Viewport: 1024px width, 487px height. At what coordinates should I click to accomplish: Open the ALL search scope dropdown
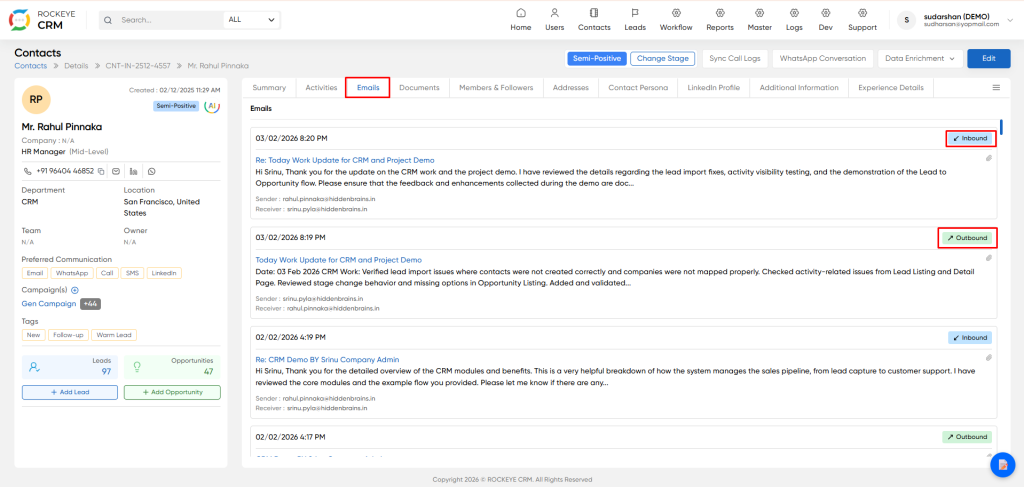(x=251, y=20)
